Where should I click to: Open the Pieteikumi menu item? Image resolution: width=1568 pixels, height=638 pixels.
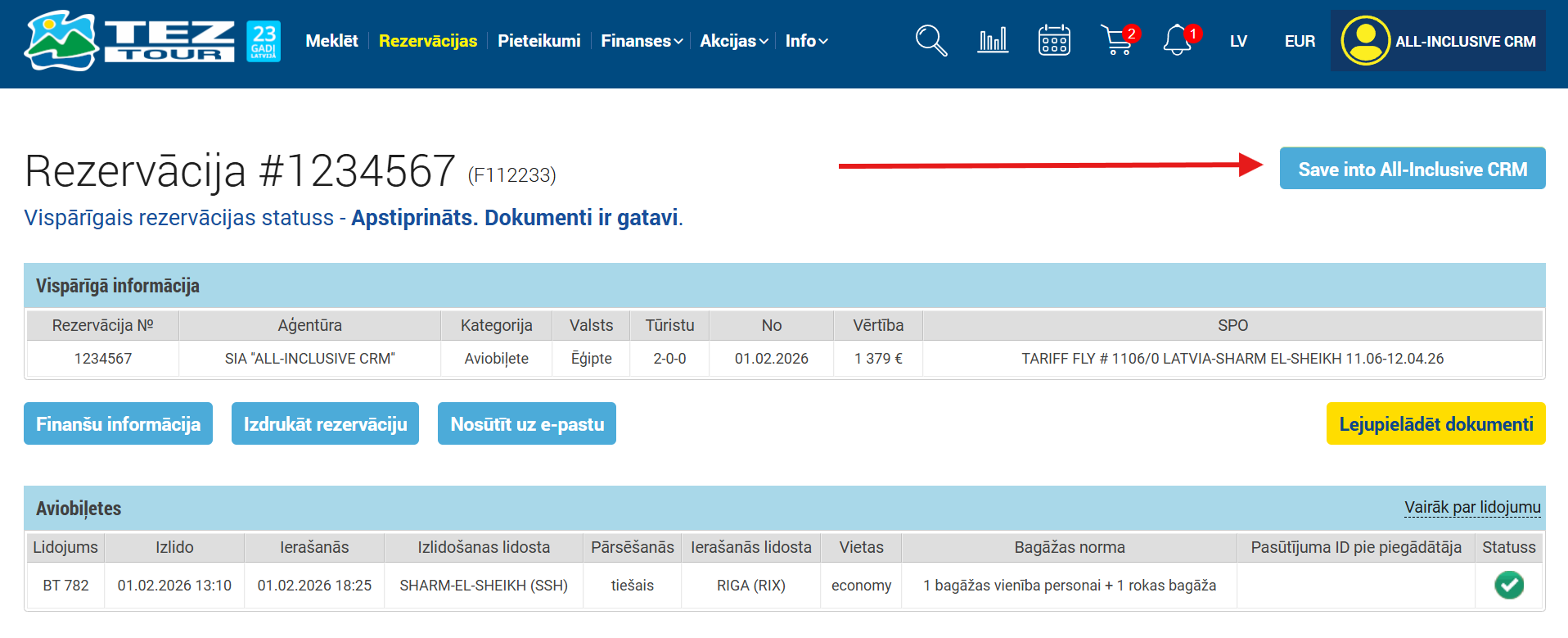(538, 41)
